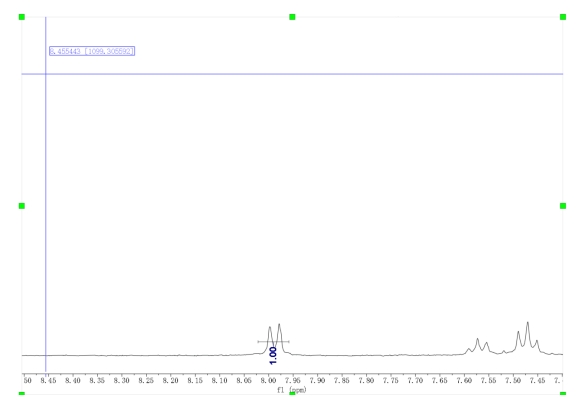Click the vertical blue cursor line at 8.45 ppm
Image resolution: width=584 pixels, height=408 pixels.
coord(45,194)
